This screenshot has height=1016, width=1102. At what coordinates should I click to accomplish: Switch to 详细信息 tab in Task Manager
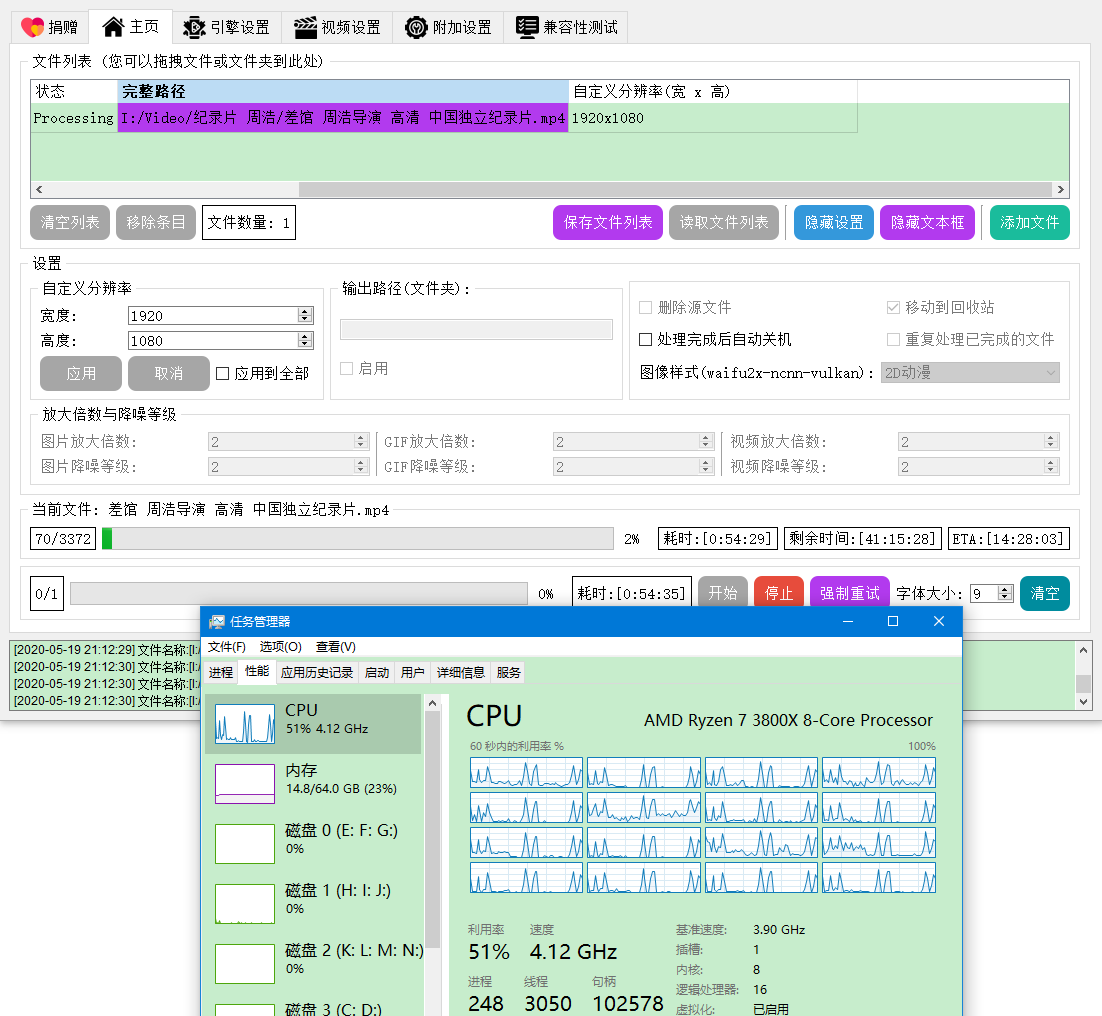460,672
